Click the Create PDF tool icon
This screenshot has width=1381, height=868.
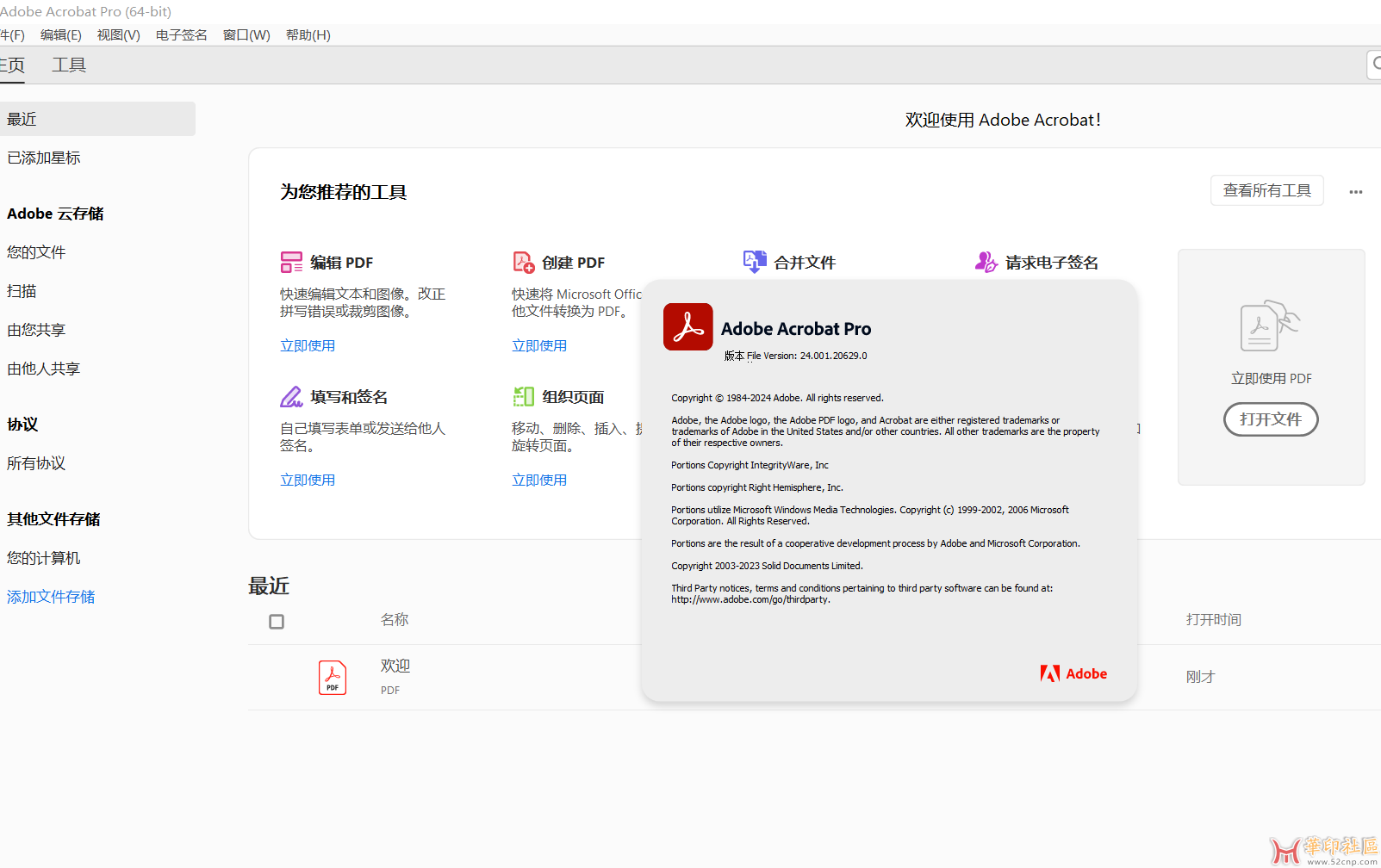[x=524, y=262]
